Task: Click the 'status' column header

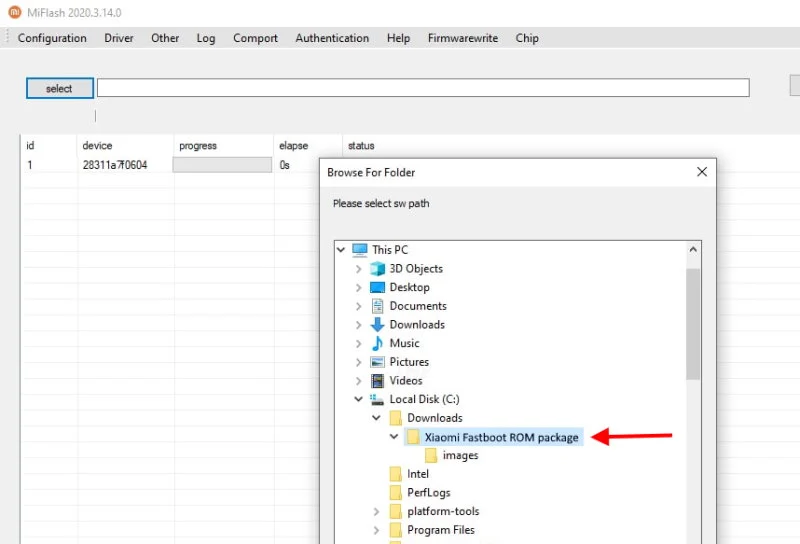Action: (x=361, y=145)
